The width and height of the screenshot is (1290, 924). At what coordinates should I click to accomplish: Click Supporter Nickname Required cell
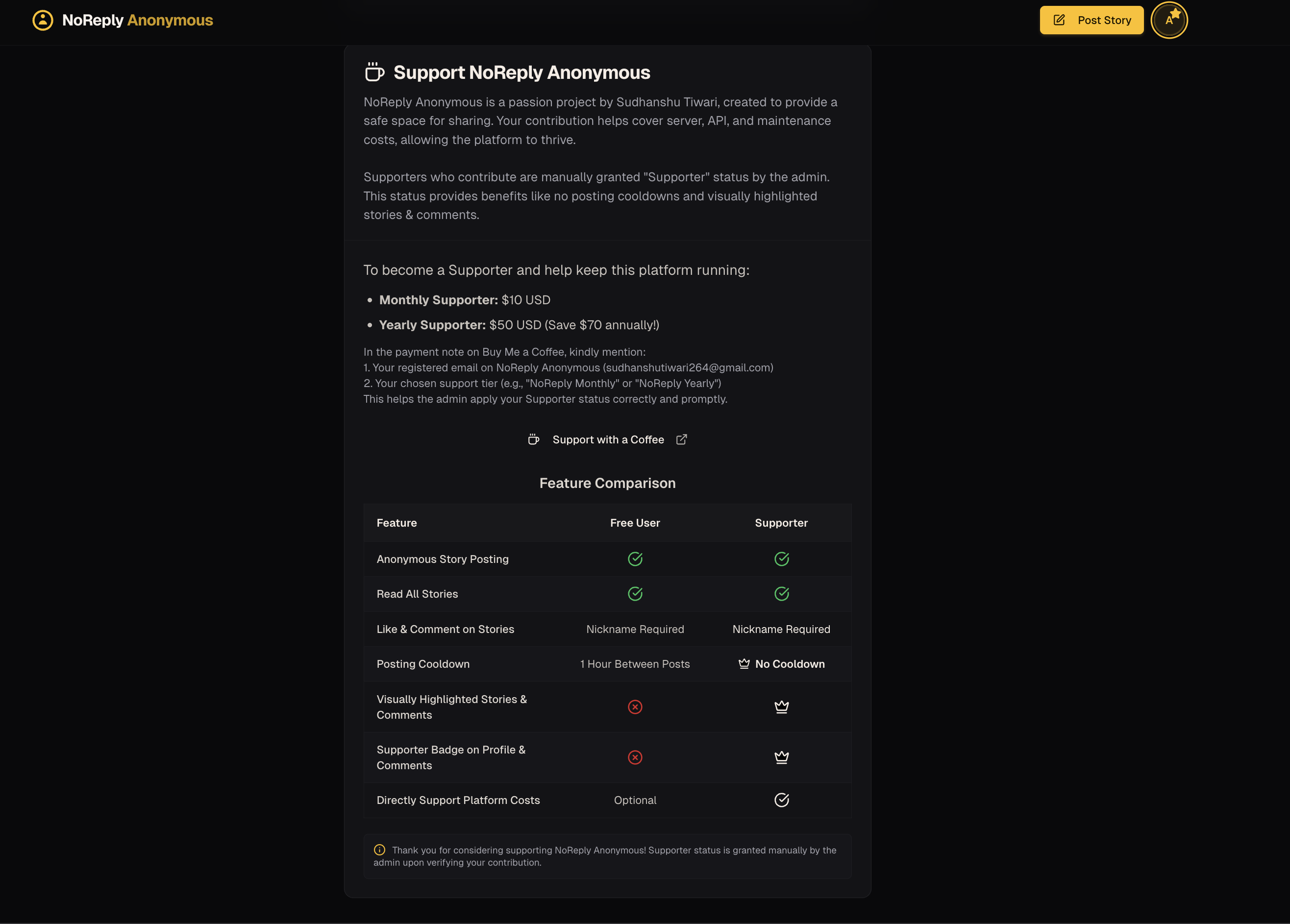coord(781,629)
